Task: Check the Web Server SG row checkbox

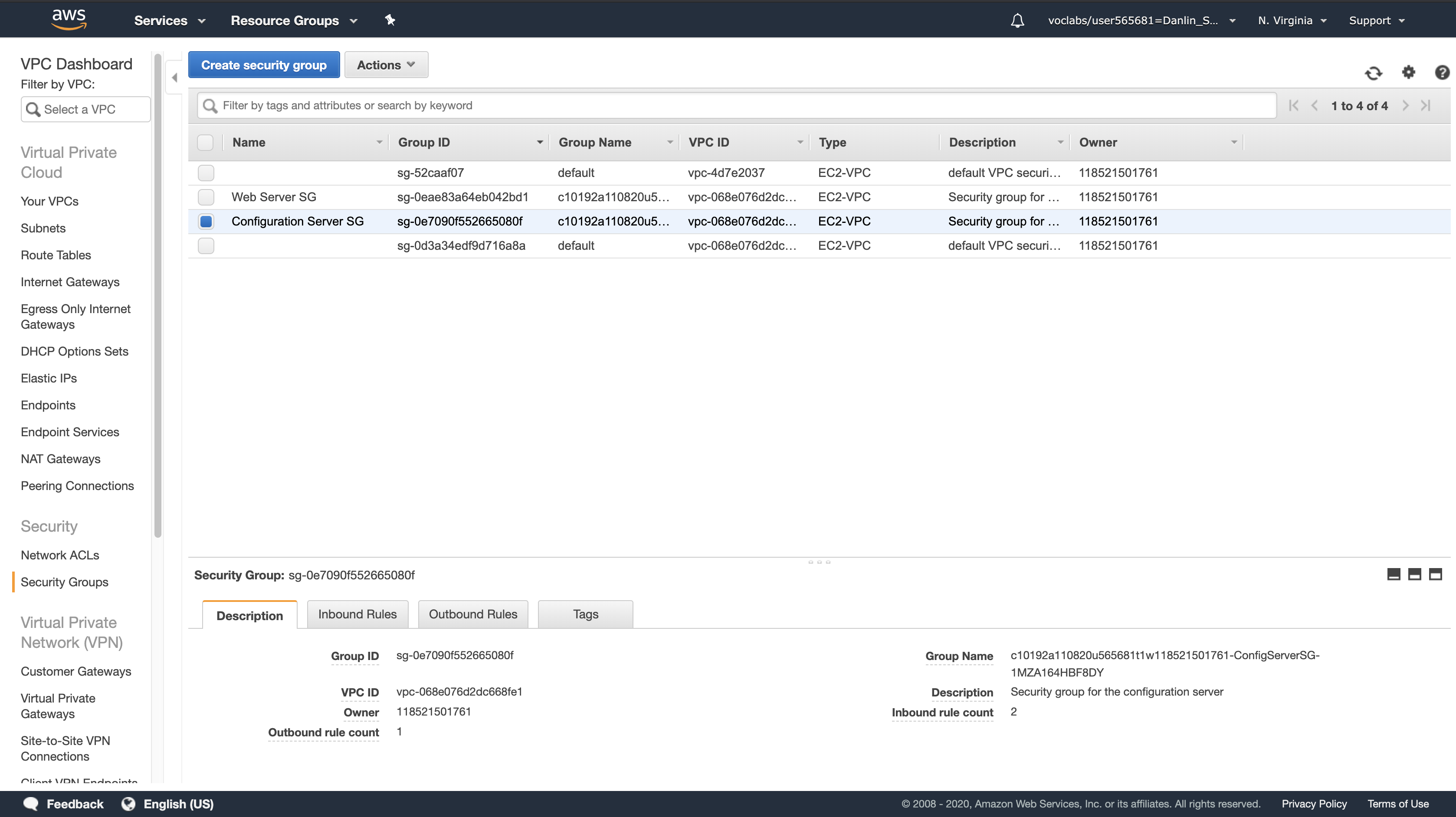Action: [x=206, y=197]
